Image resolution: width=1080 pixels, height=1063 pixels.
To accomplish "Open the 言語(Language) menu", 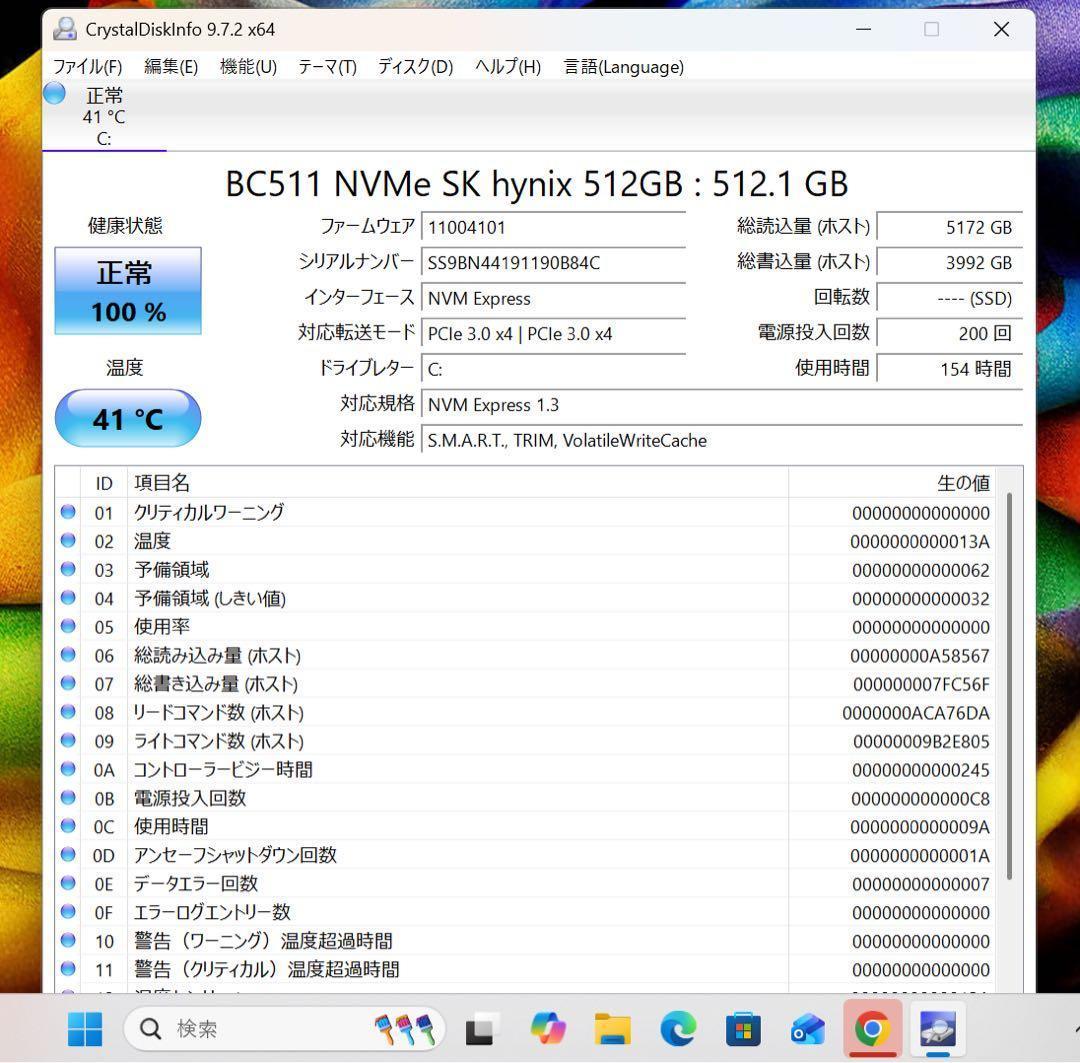I will tap(623, 67).
